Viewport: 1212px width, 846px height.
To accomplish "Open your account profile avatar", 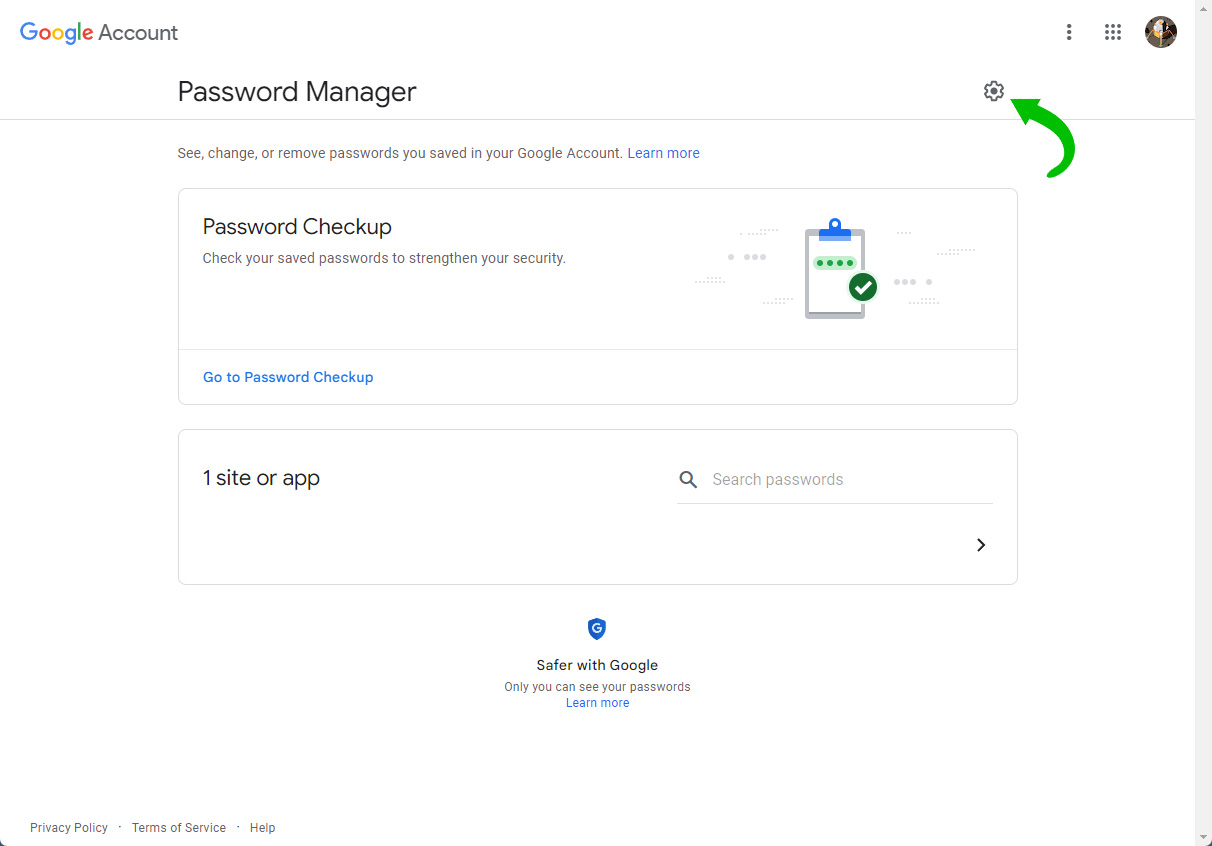I will [1160, 31].
